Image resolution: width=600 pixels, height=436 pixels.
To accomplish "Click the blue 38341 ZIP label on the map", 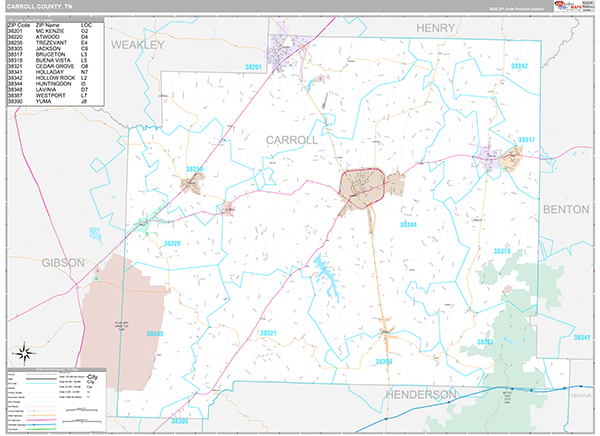I will coord(582,338).
